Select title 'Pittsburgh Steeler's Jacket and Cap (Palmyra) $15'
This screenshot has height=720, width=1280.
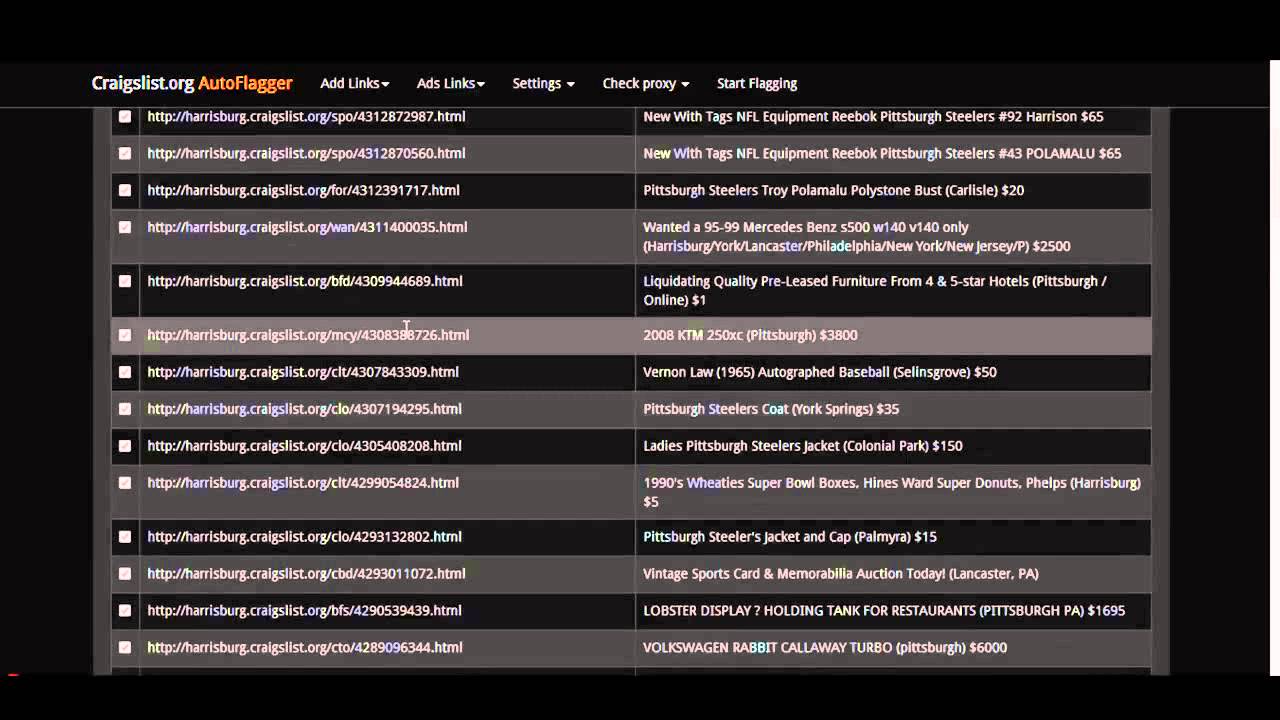pyautogui.click(x=790, y=538)
